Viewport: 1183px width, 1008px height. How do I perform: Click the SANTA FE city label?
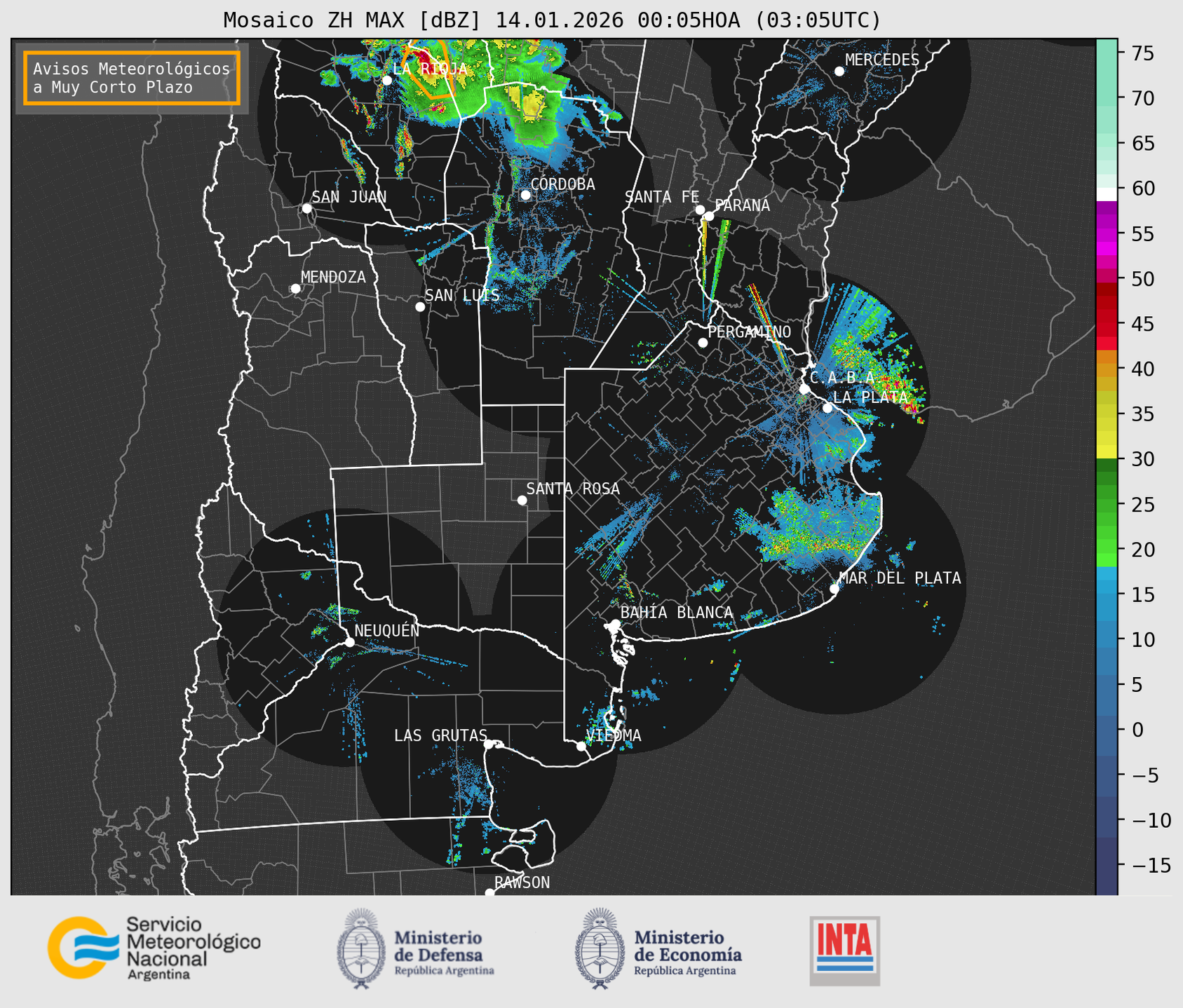click(x=662, y=197)
